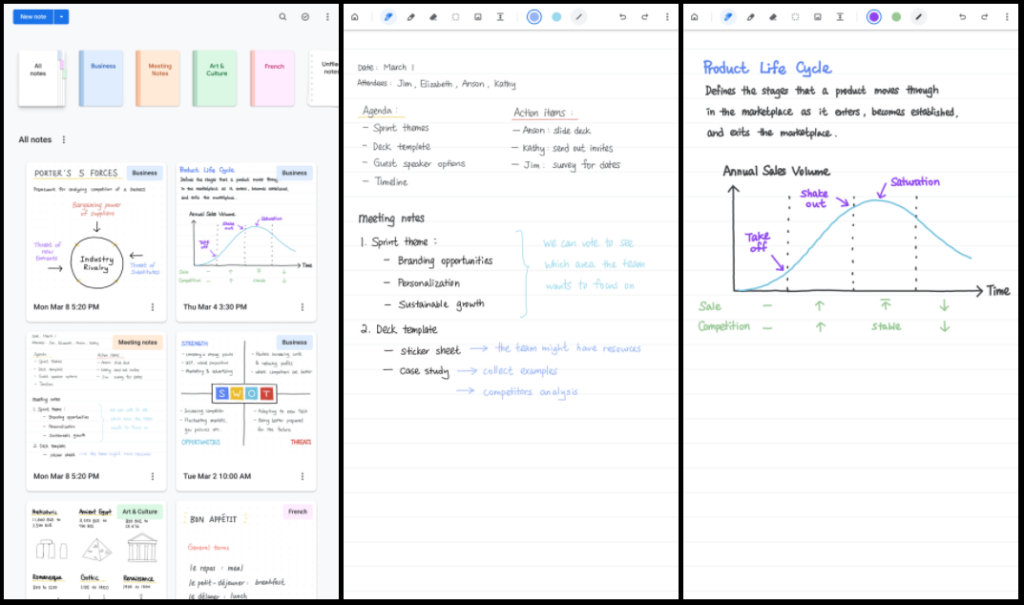Select the text tool in the right toolbar
The image size is (1024, 605).
point(840,16)
